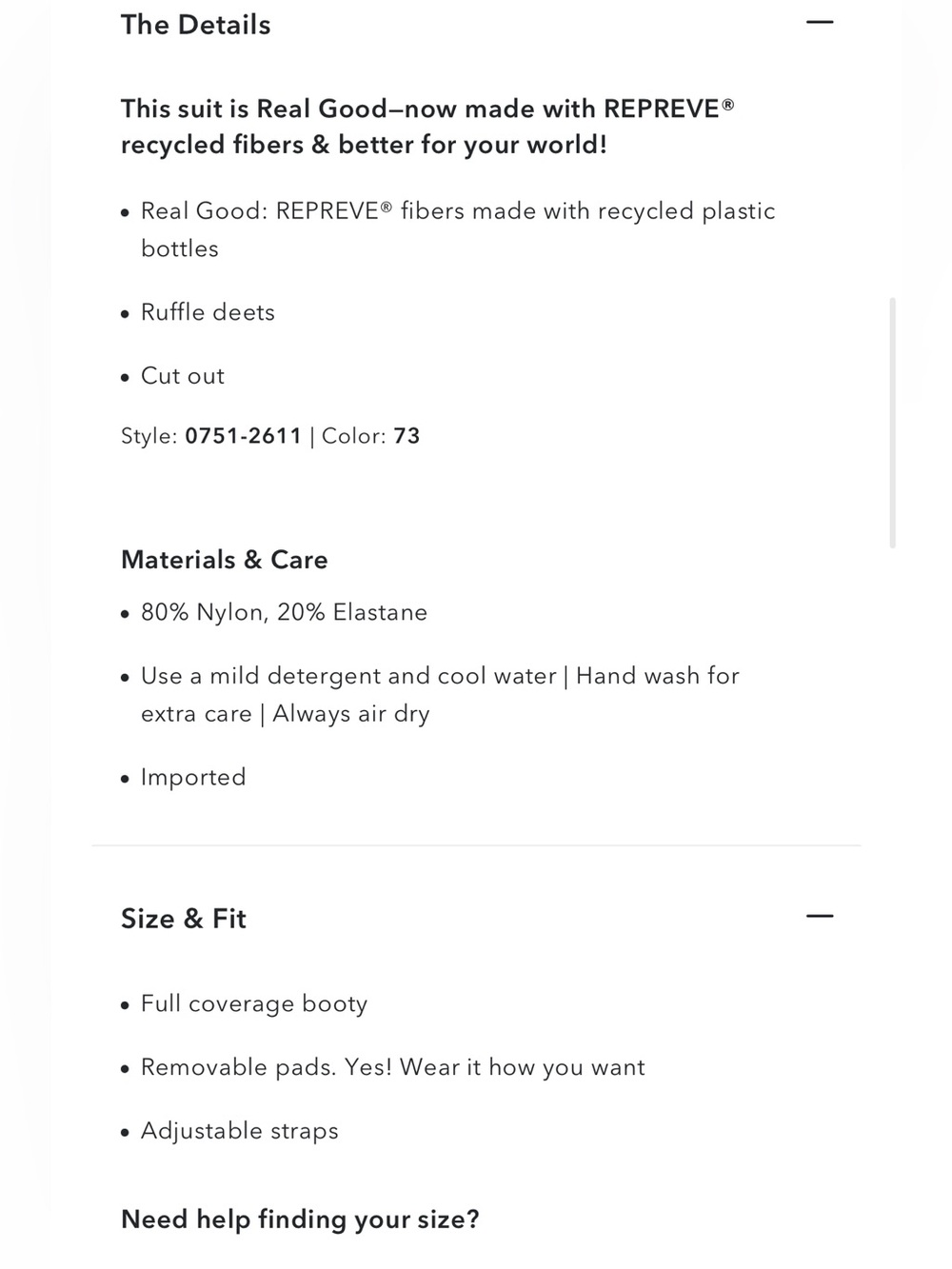Click the mild detergent care instruction
The image size is (952, 1269).
pyautogui.click(x=440, y=695)
